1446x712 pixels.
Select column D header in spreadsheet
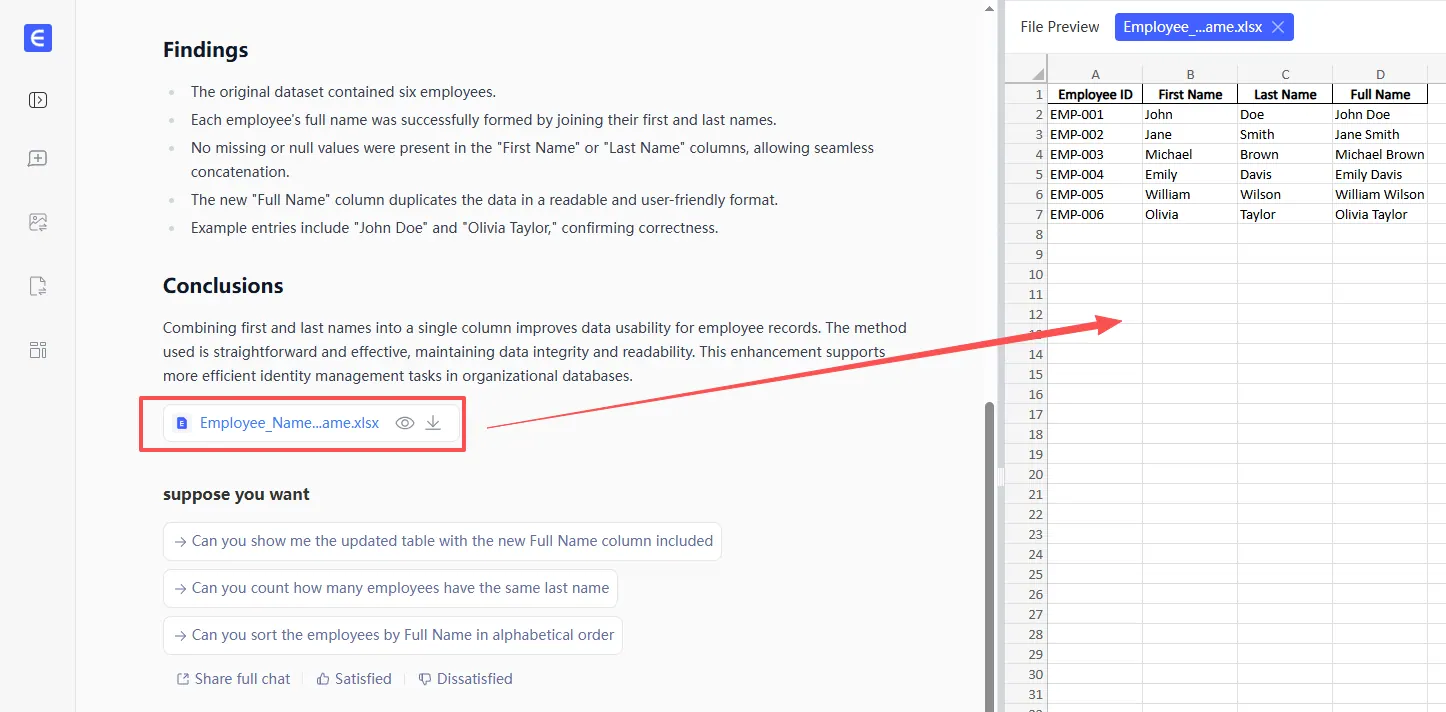1380,74
